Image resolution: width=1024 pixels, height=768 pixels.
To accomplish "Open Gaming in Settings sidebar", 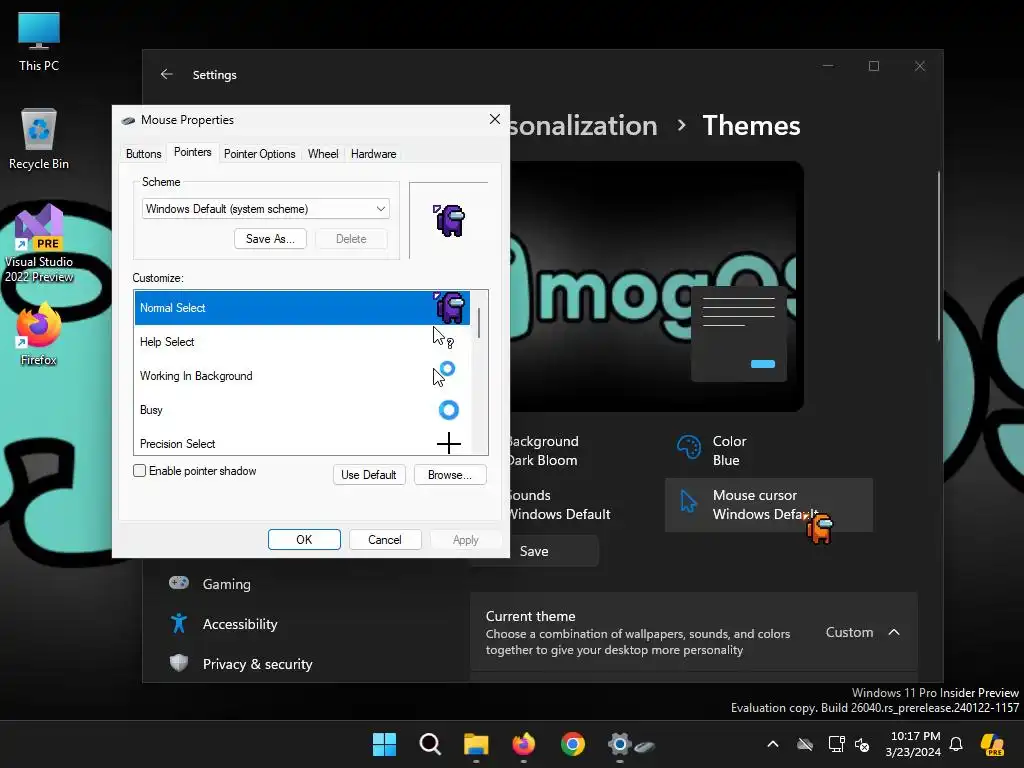I will click(x=226, y=584).
